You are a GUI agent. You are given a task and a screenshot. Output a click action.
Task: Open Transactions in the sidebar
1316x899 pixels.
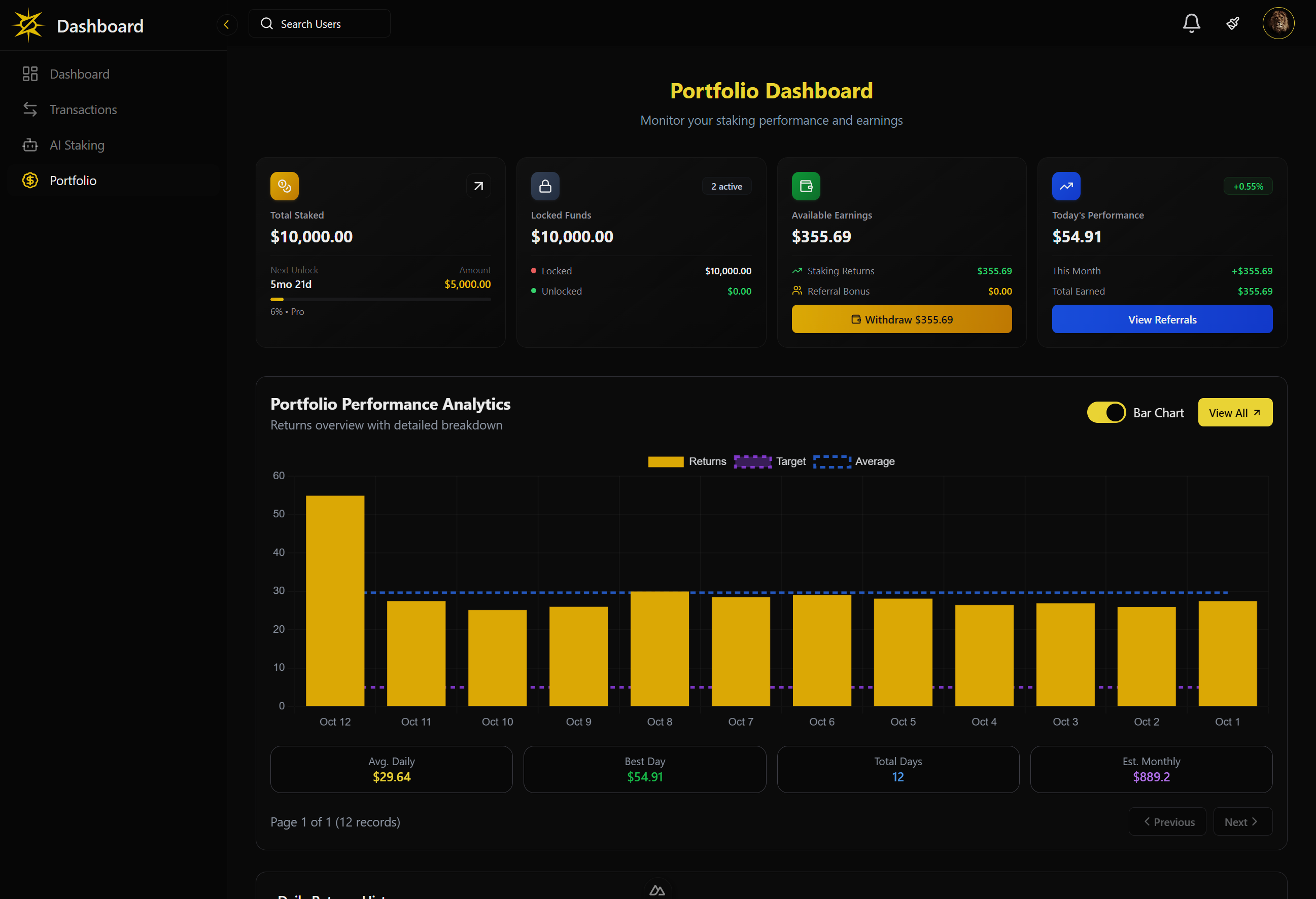pyautogui.click(x=83, y=110)
